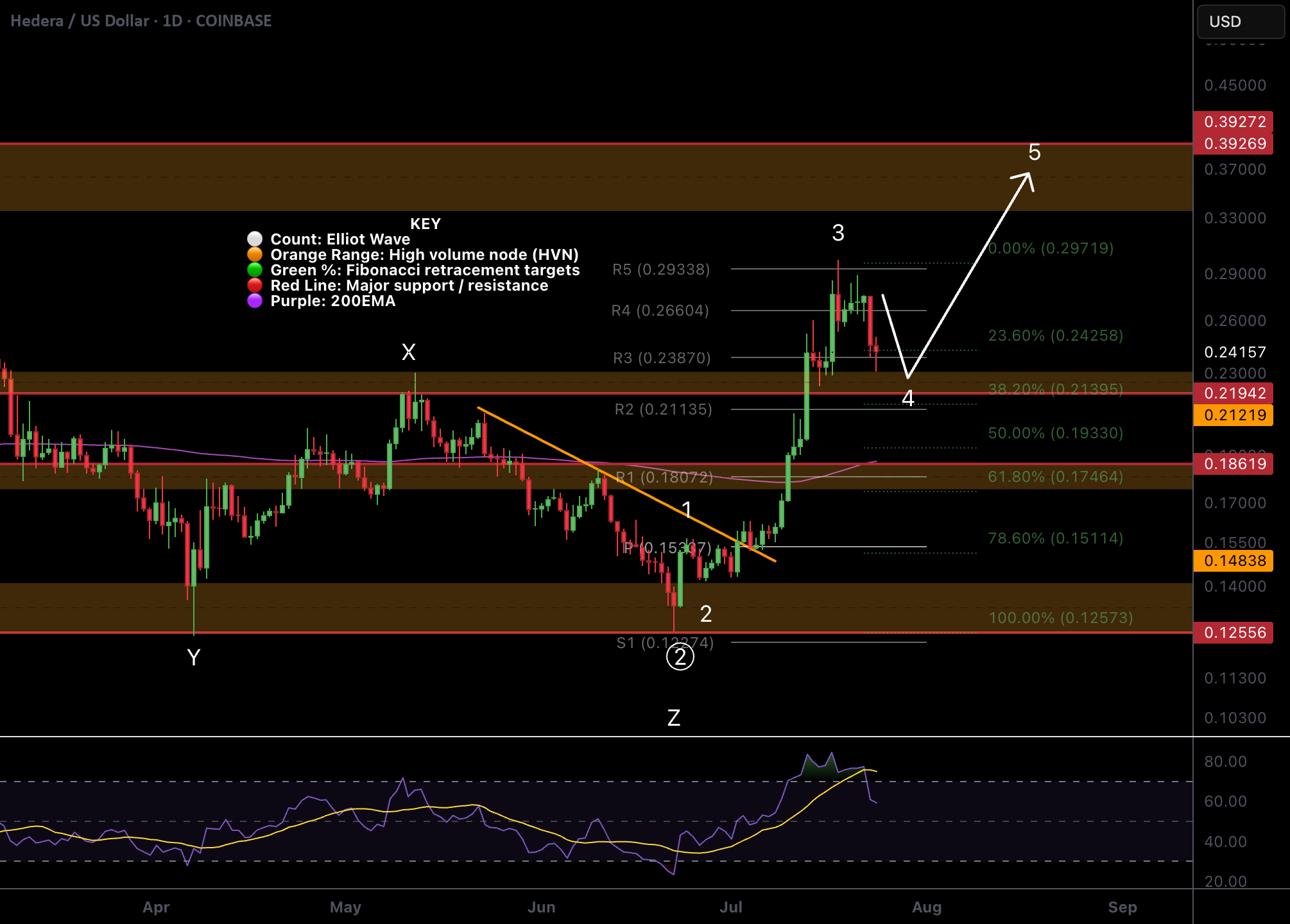Click the Jun label on time axis

541,907
